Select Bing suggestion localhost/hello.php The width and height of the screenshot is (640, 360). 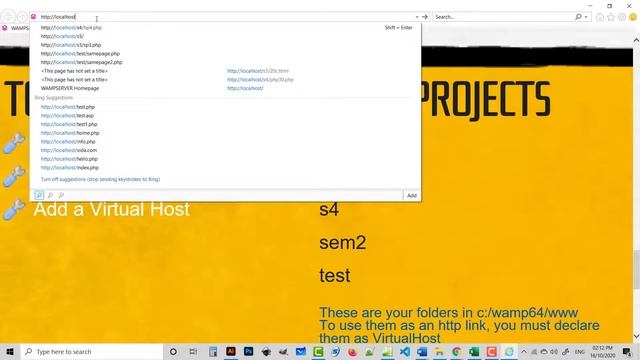point(69,159)
